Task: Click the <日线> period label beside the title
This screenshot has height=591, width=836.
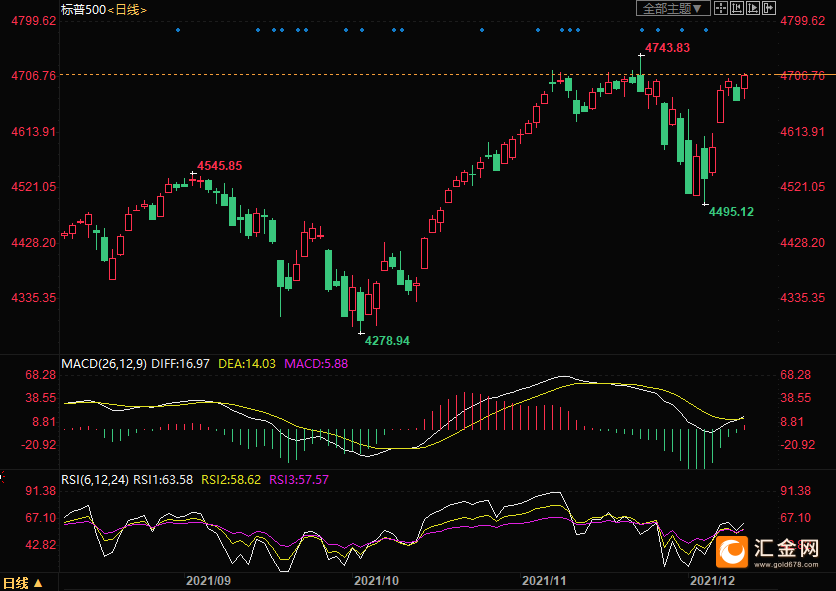Action: point(127,10)
